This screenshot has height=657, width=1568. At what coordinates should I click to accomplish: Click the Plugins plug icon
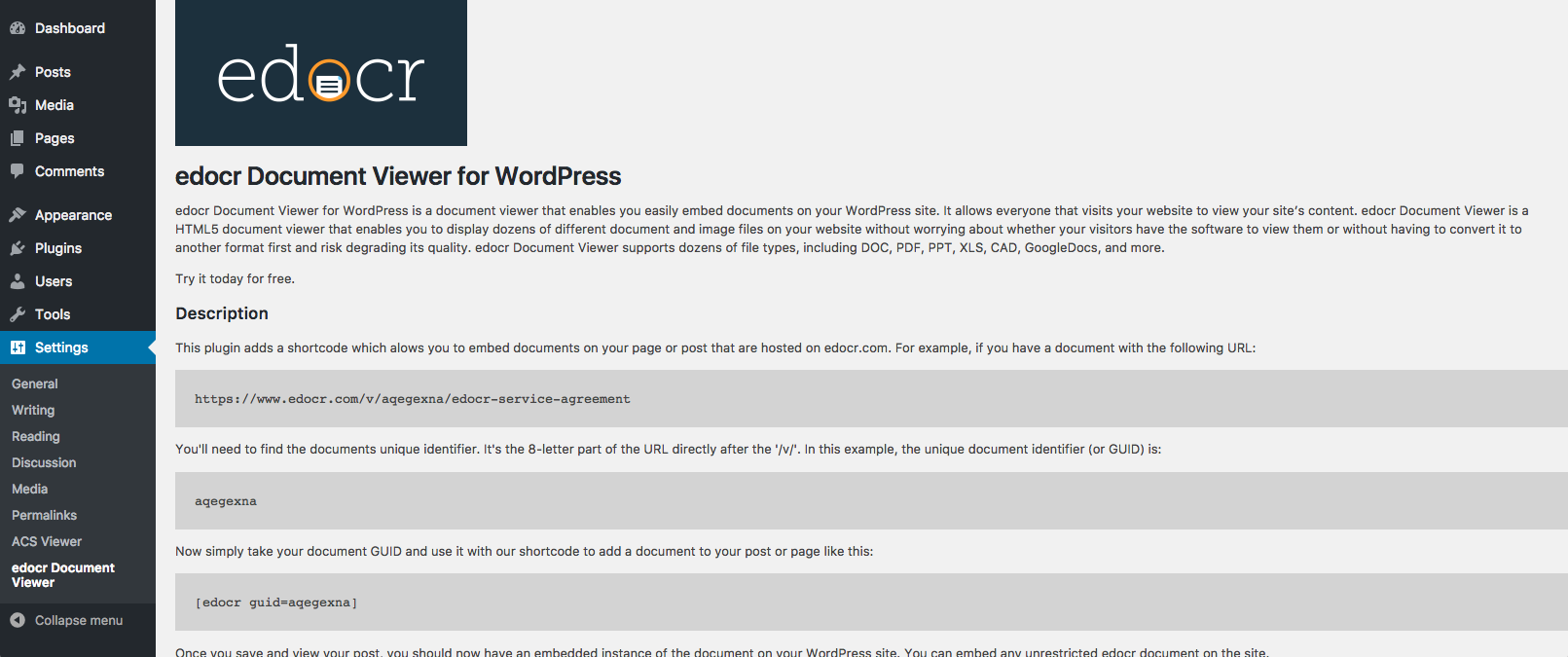18,248
